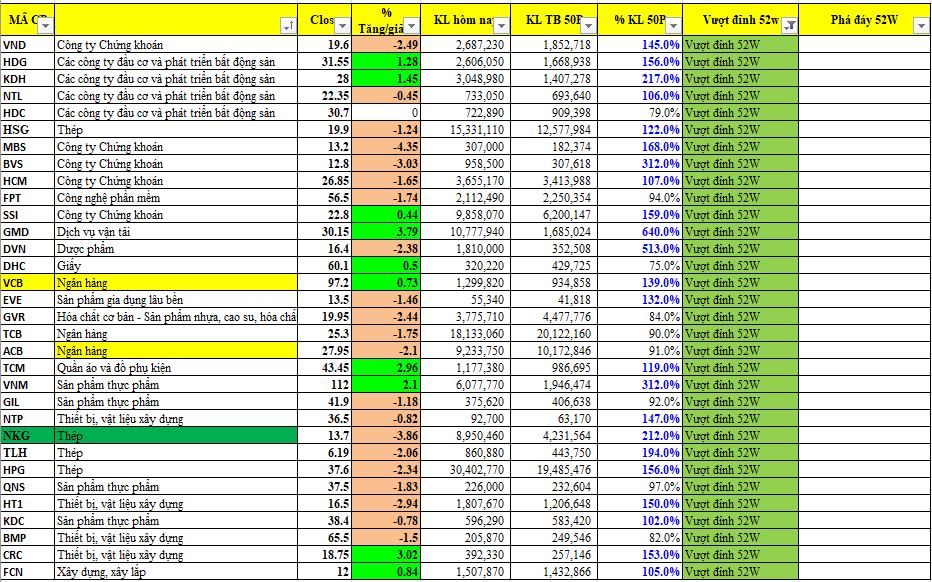Select the HPG ticker cell
The image size is (932, 582).
tap(27, 469)
